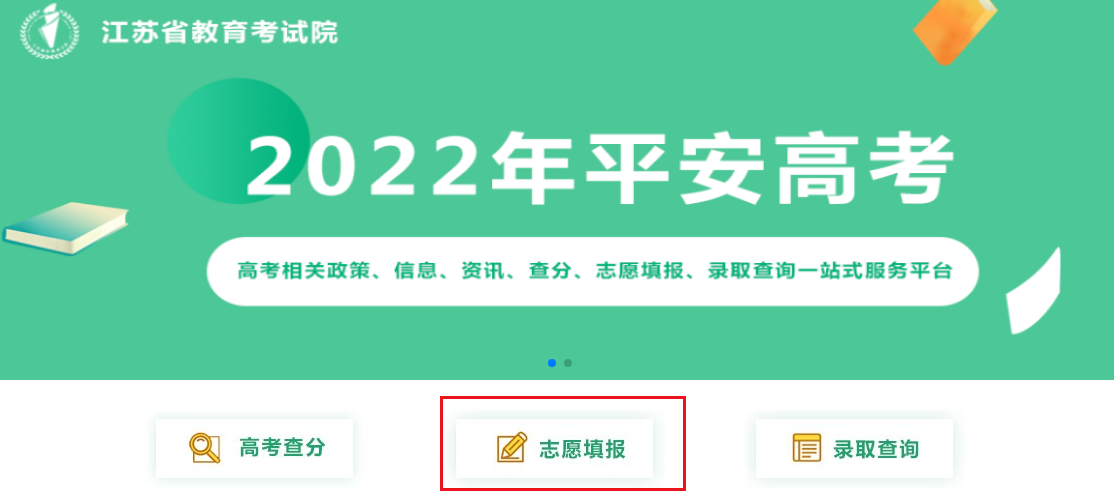This screenshot has height=499, width=1114.
Task: Click the round examination authority logo emblem
Action: point(50,31)
